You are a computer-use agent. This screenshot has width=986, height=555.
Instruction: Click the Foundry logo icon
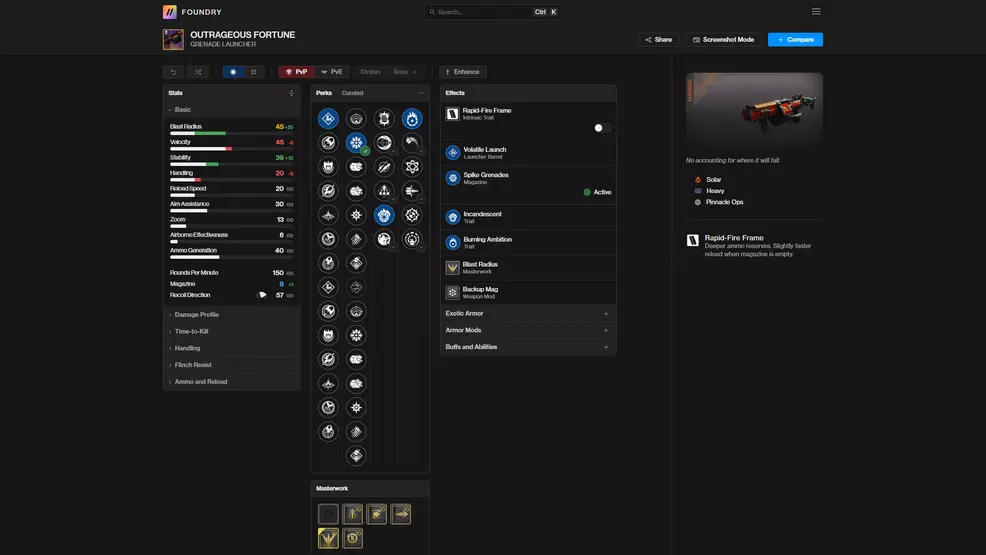[x=169, y=12]
